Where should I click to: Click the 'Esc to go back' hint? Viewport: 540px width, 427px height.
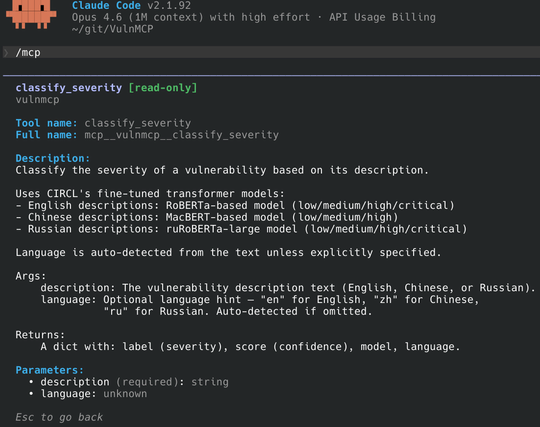[59, 417]
